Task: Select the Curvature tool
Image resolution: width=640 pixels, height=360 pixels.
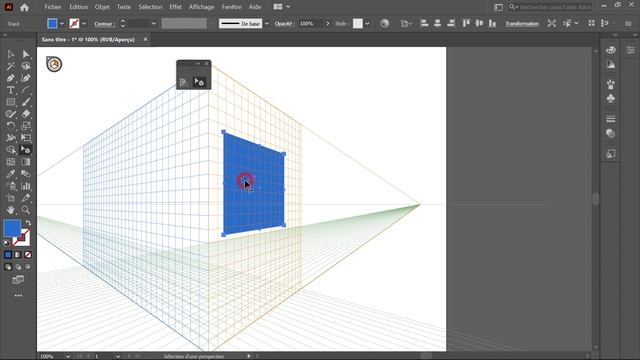Action: click(x=26, y=78)
